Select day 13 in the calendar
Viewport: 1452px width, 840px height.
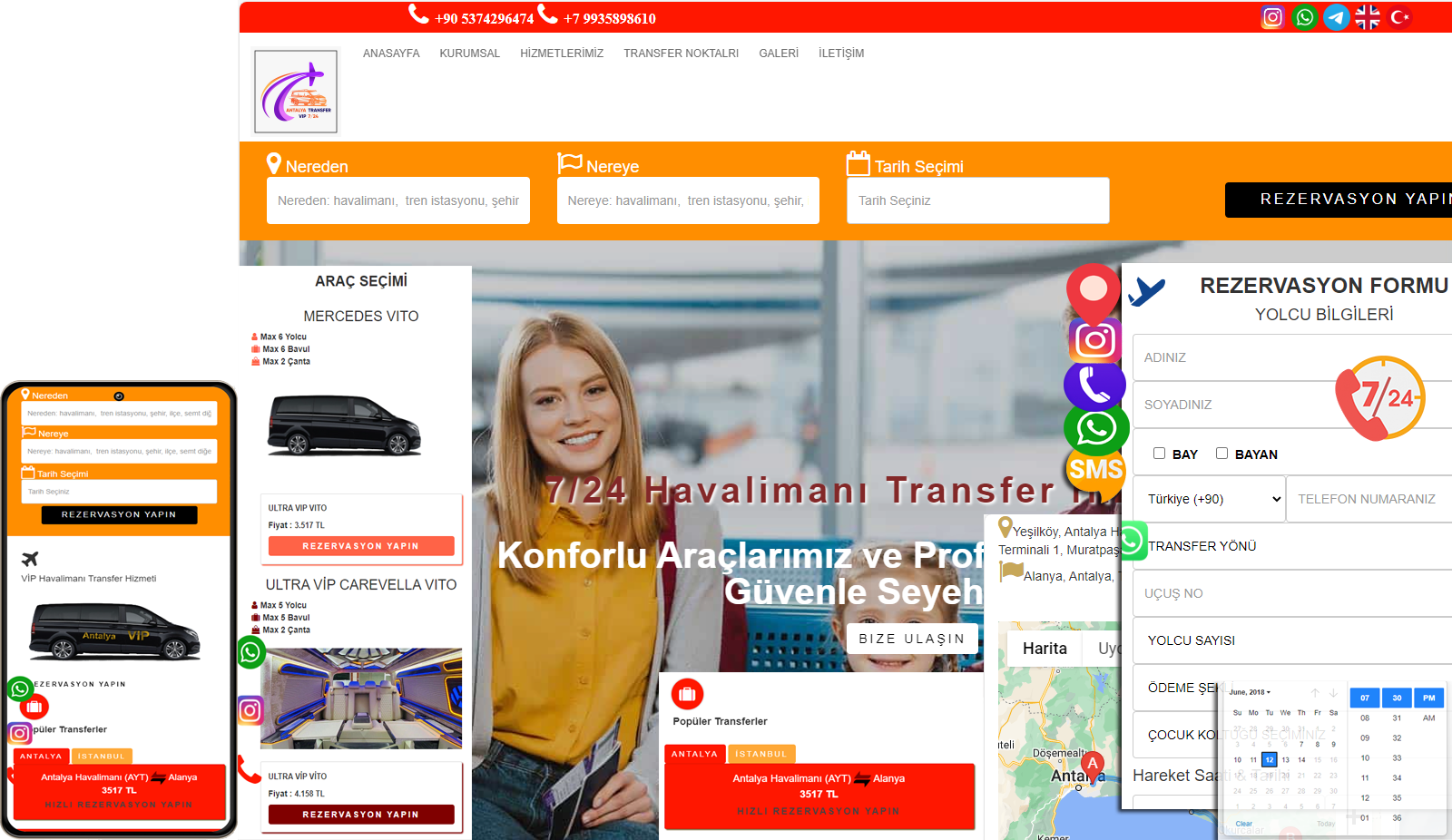[1285, 760]
